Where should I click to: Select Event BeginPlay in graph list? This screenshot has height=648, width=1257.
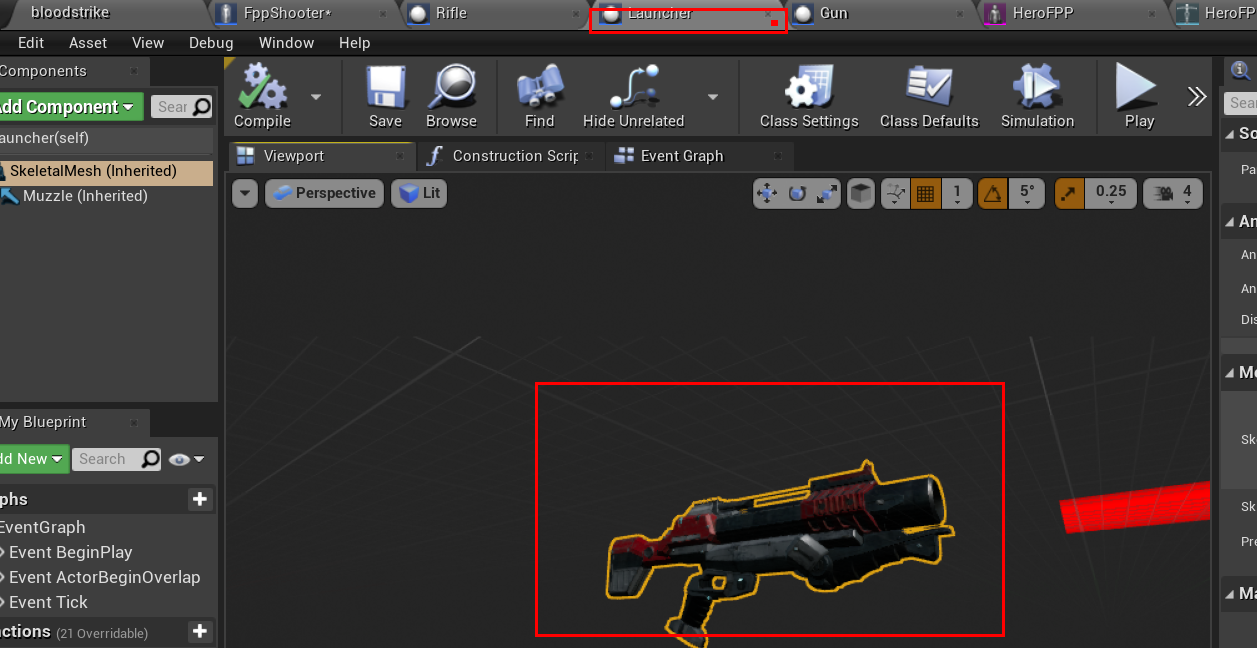pos(70,552)
